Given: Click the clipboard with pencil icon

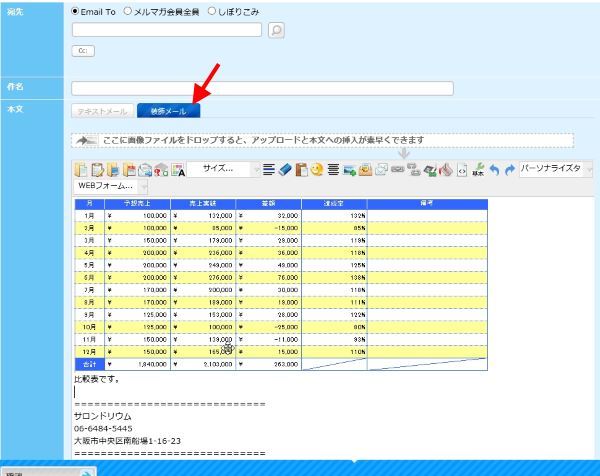Looking at the screenshot, I should click(x=97, y=170).
